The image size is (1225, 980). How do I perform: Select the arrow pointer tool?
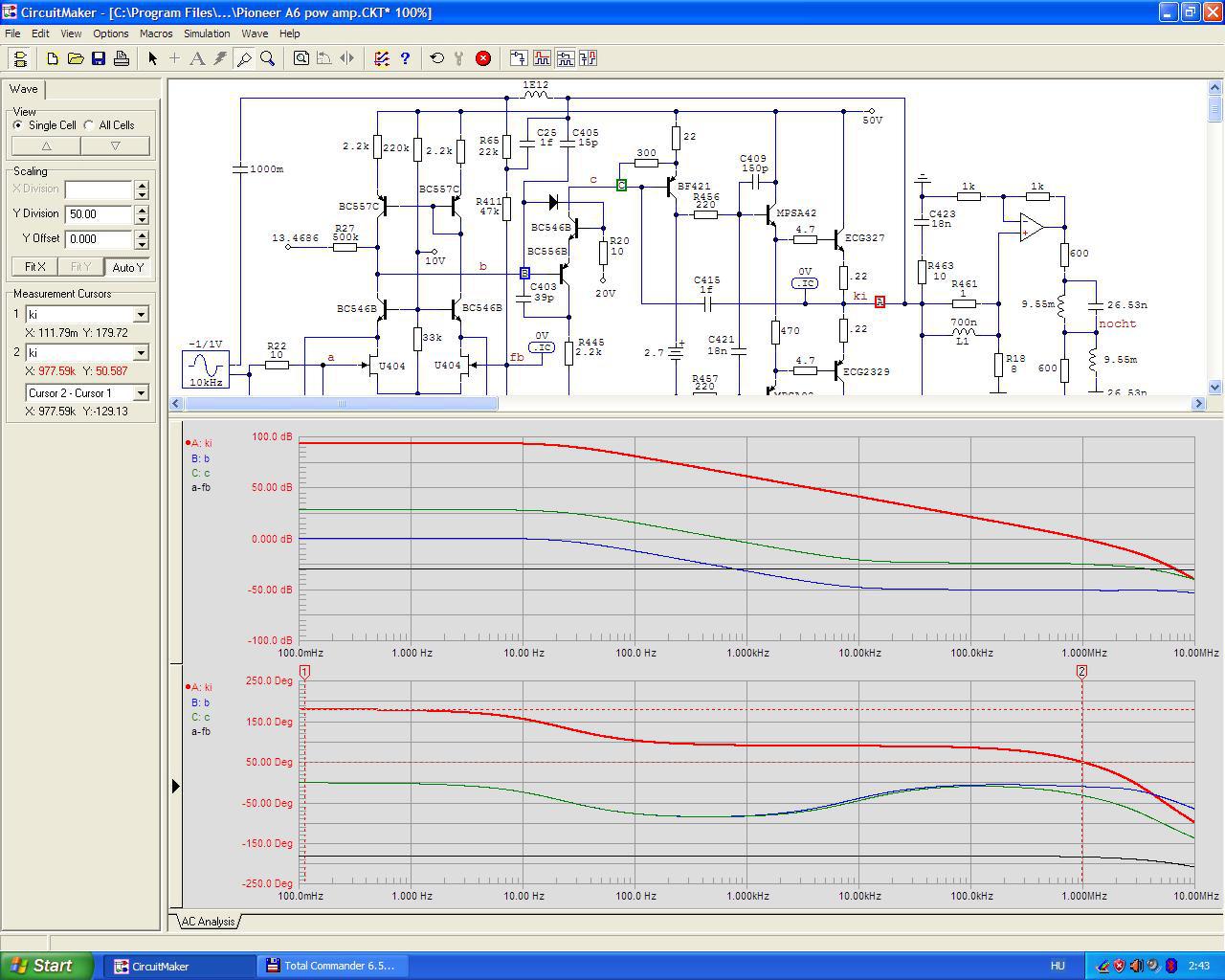(152, 58)
